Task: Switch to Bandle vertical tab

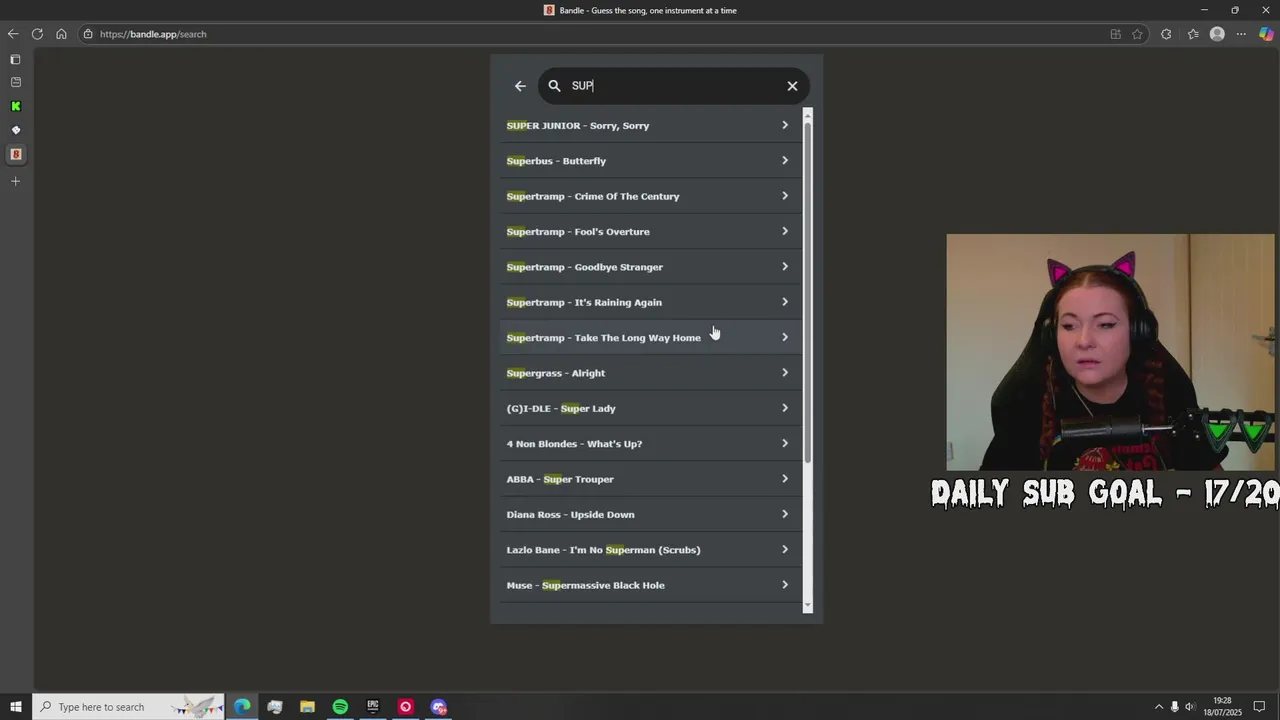Action: coord(15,154)
